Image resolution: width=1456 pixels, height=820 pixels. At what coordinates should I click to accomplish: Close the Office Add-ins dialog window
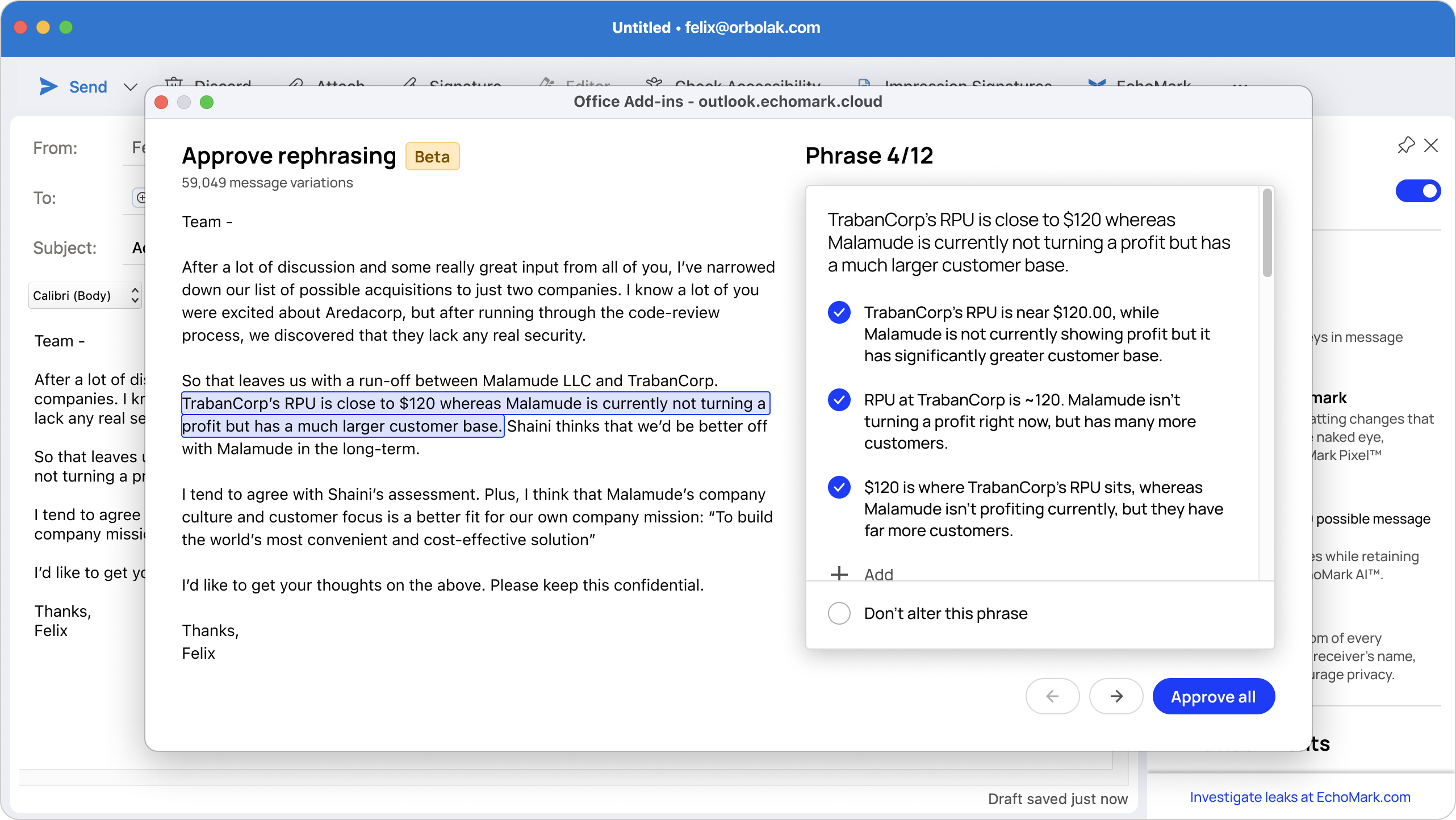(161, 102)
